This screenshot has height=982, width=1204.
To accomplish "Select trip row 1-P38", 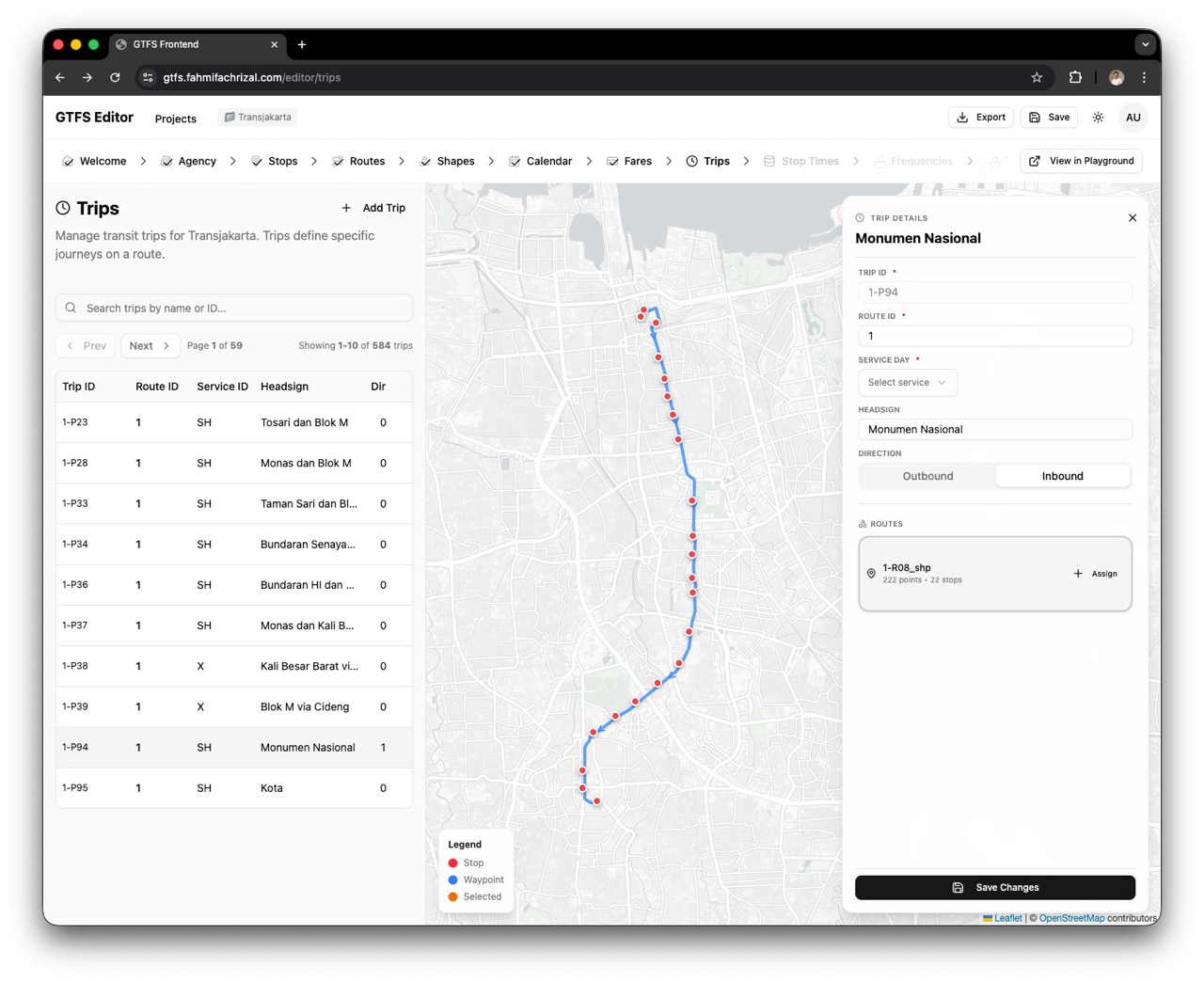I will coord(233,666).
